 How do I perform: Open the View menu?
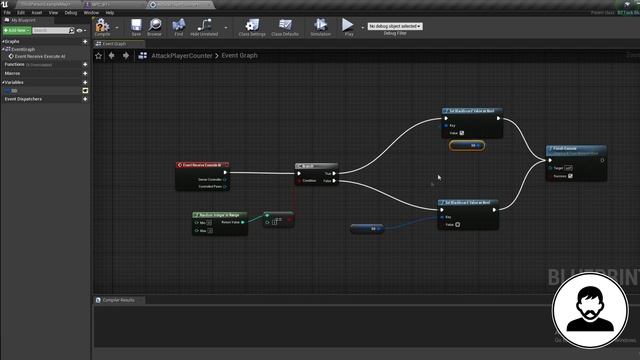pyautogui.click(x=53, y=13)
